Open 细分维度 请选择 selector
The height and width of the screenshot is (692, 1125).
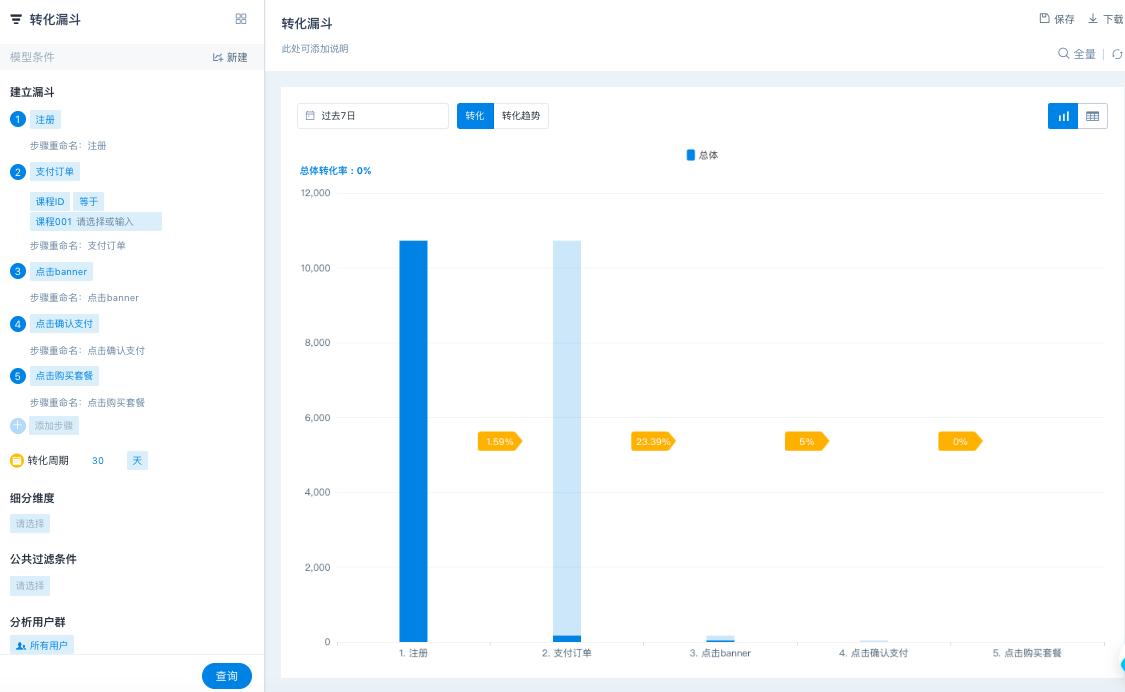pos(30,524)
